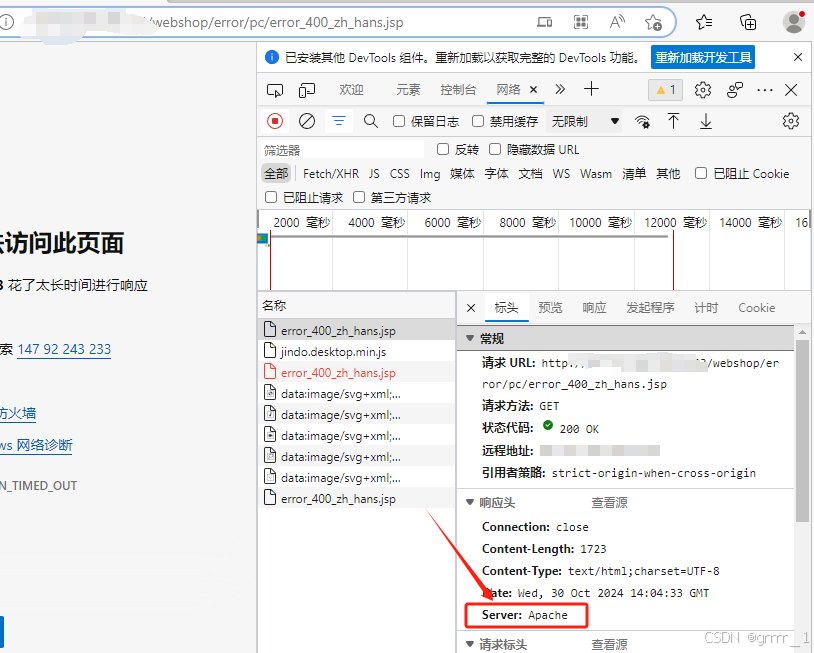Enable the 保留日志 checkbox
Screen dimensions: 814x653
tap(399, 121)
